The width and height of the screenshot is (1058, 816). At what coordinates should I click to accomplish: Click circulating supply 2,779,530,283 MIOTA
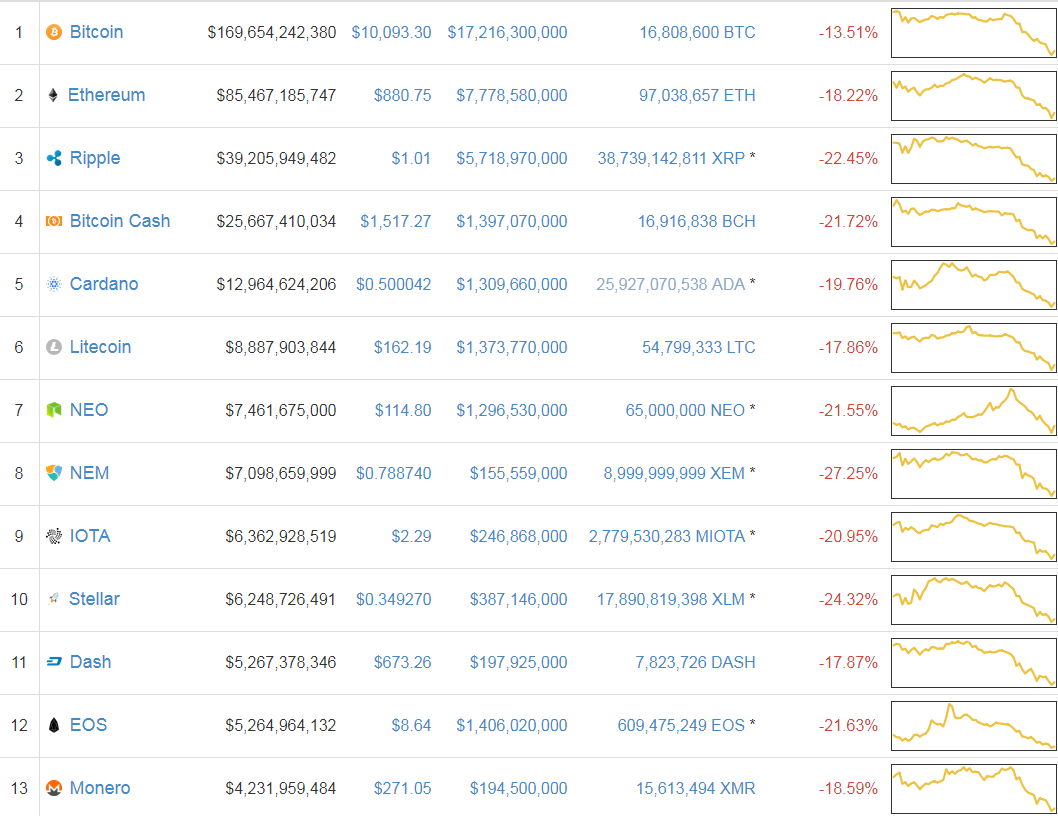[x=667, y=536]
